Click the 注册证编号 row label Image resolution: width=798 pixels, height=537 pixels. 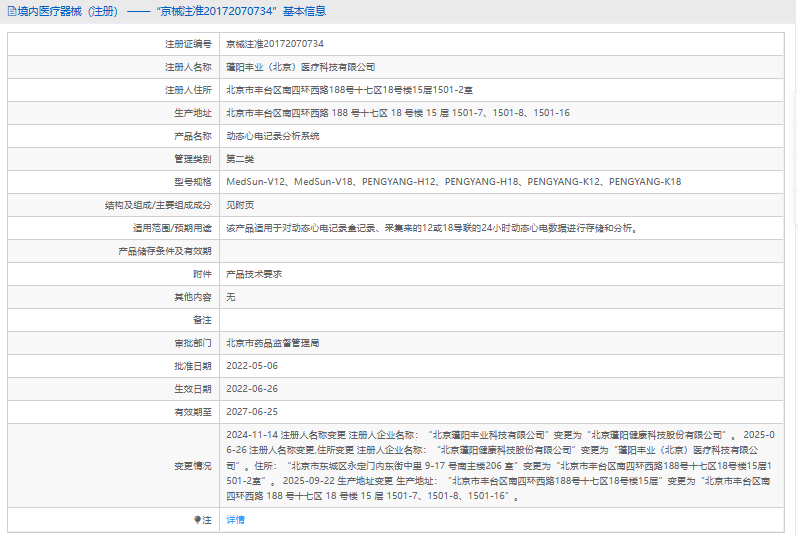pos(188,44)
